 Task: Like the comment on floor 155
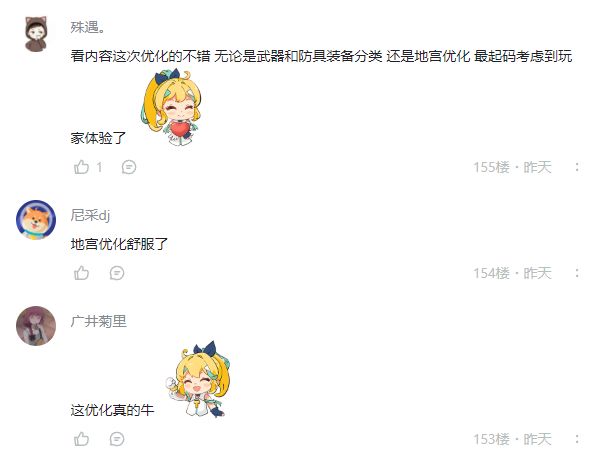(x=81, y=167)
